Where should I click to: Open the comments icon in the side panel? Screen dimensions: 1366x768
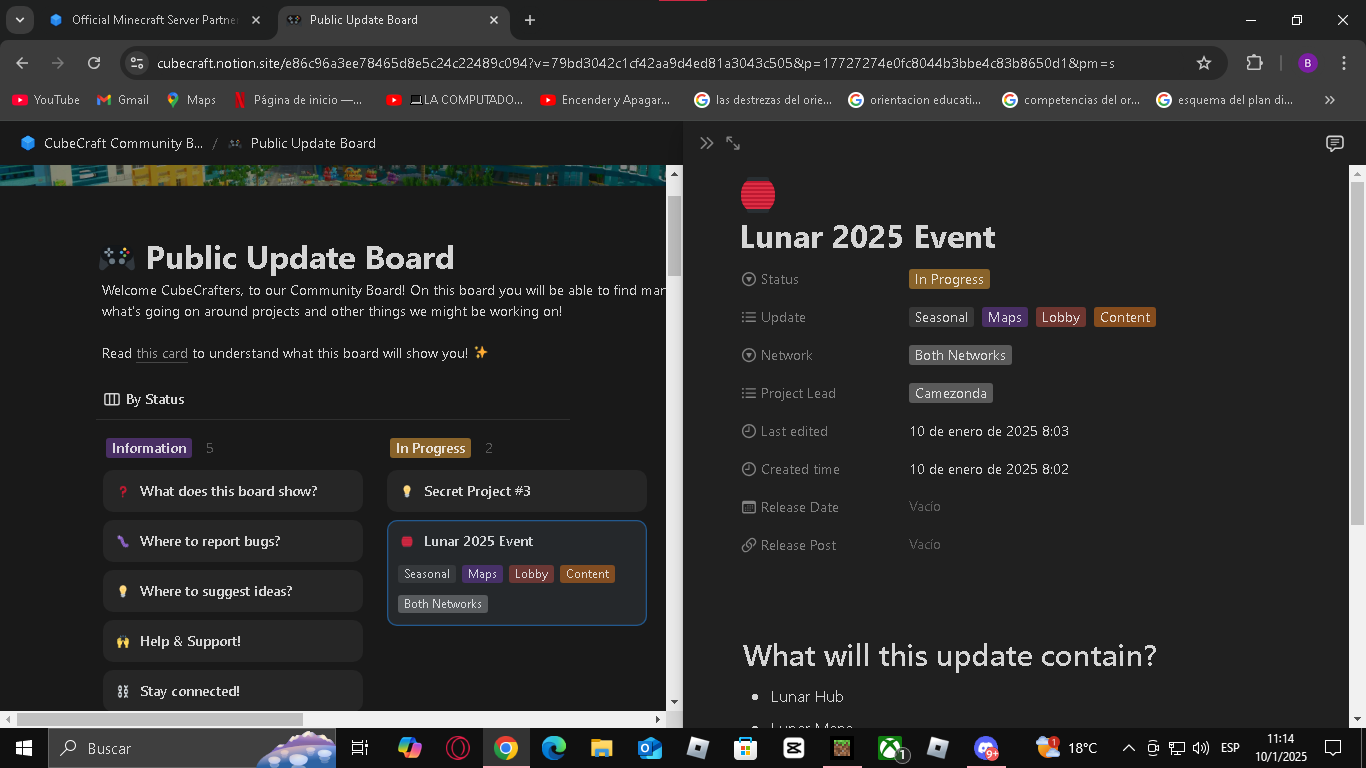(1334, 143)
